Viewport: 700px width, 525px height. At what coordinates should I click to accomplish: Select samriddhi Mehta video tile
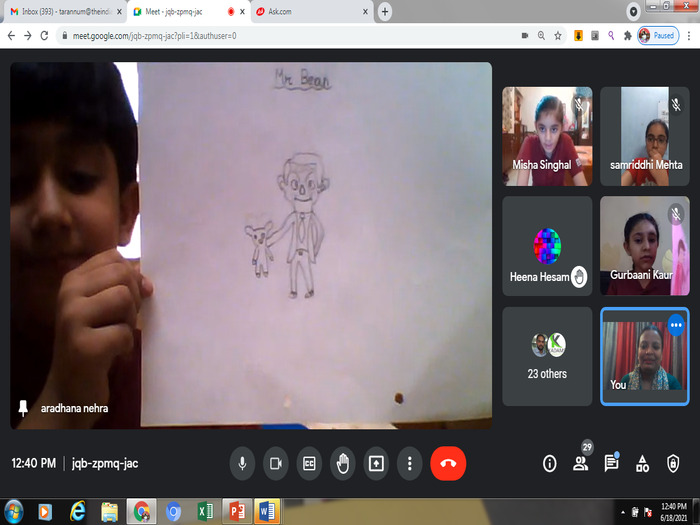tap(645, 136)
